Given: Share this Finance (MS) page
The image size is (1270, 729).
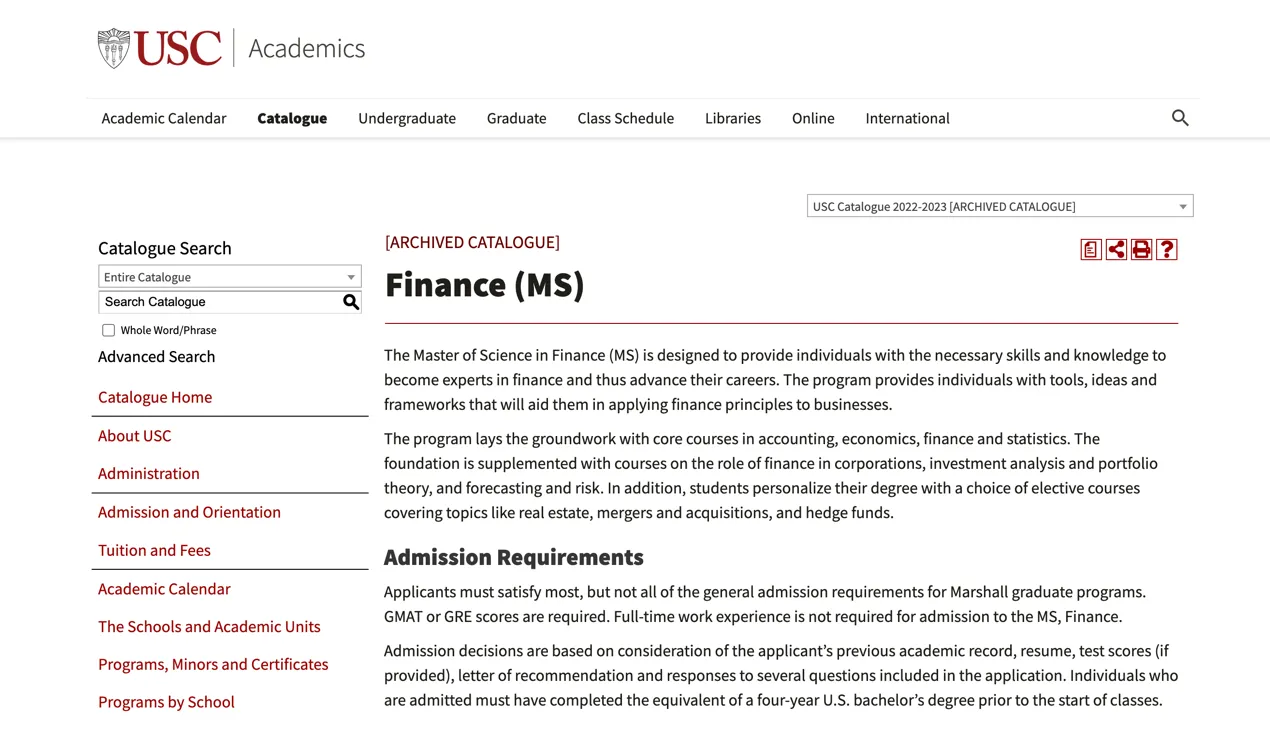Looking at the screenshot, I should click(1116, 250).
